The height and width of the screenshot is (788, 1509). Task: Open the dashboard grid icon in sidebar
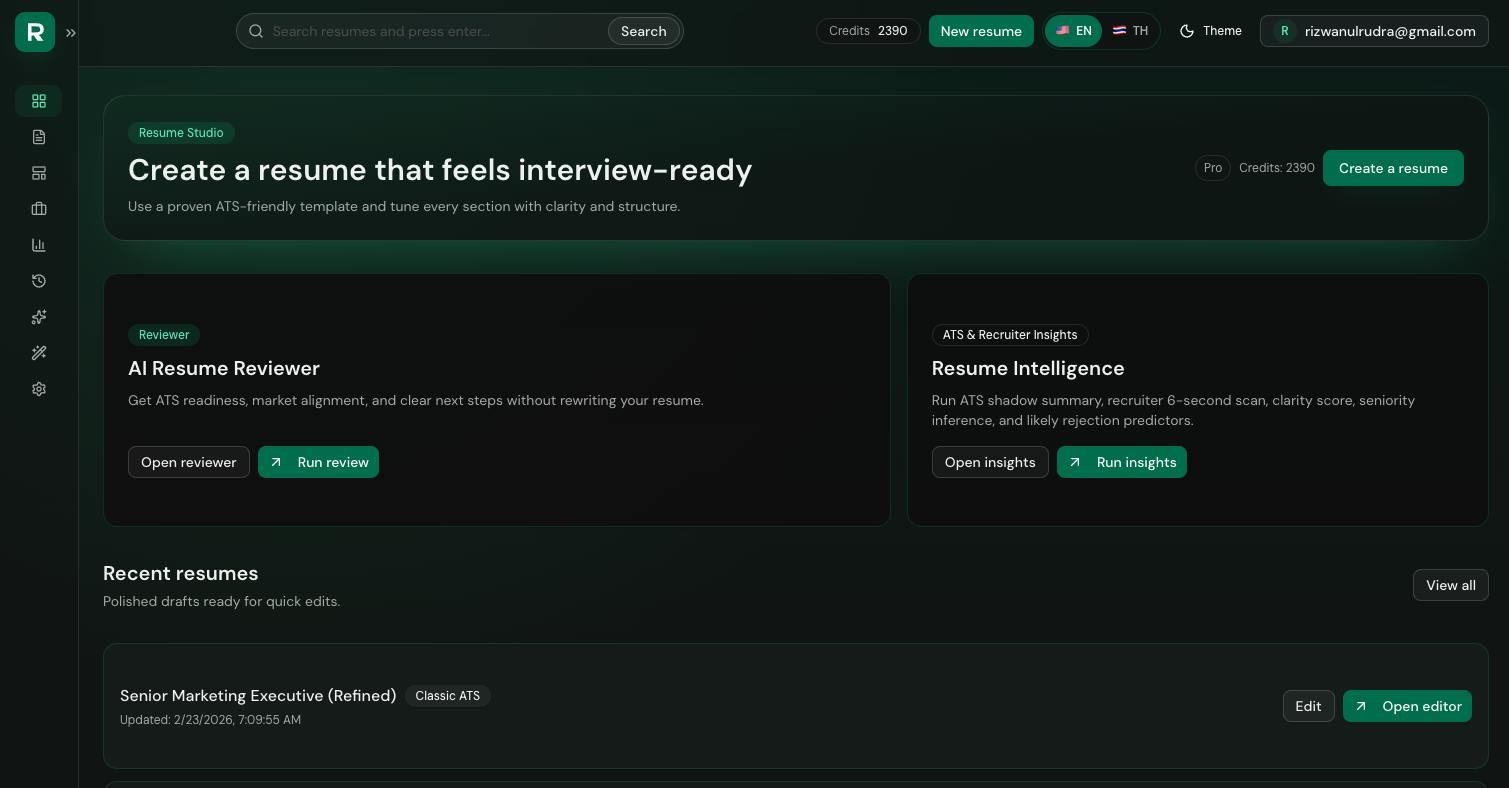(38, 101)
